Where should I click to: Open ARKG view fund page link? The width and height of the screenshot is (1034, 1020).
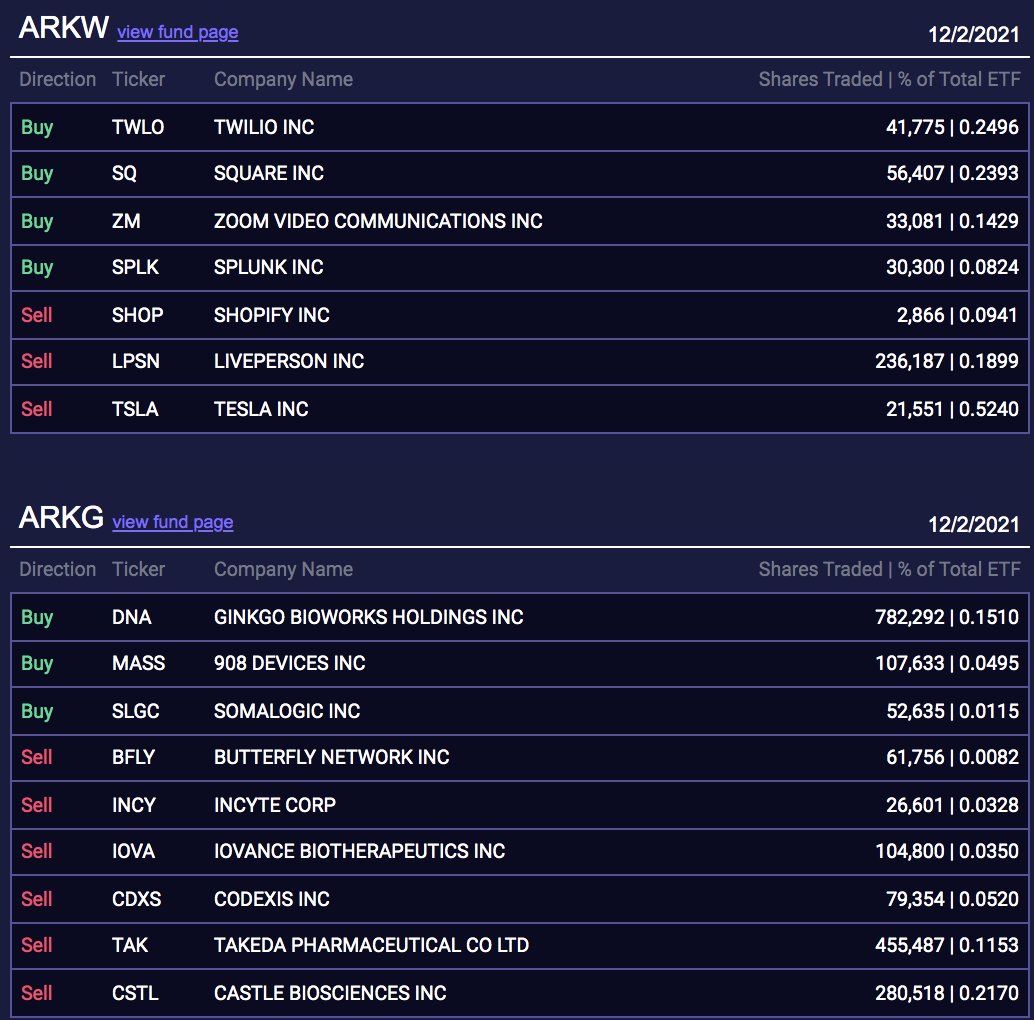click(173, 522)
